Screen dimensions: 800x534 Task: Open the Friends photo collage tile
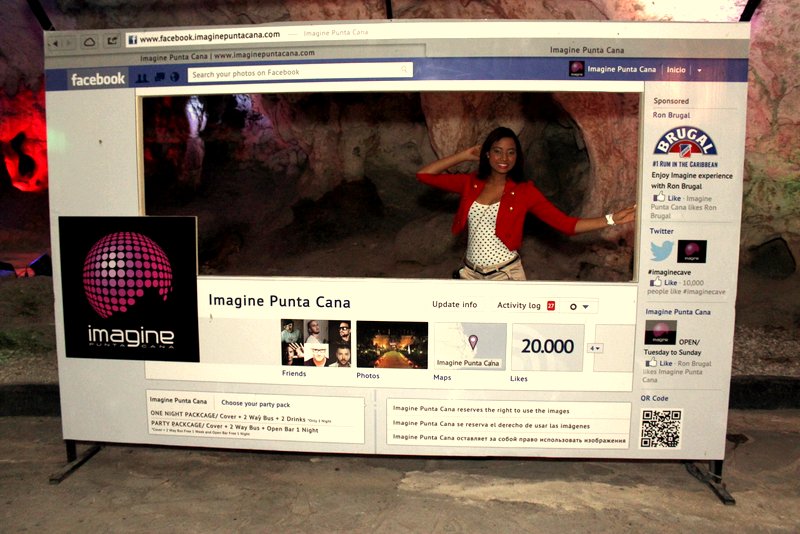pos(316,343)
